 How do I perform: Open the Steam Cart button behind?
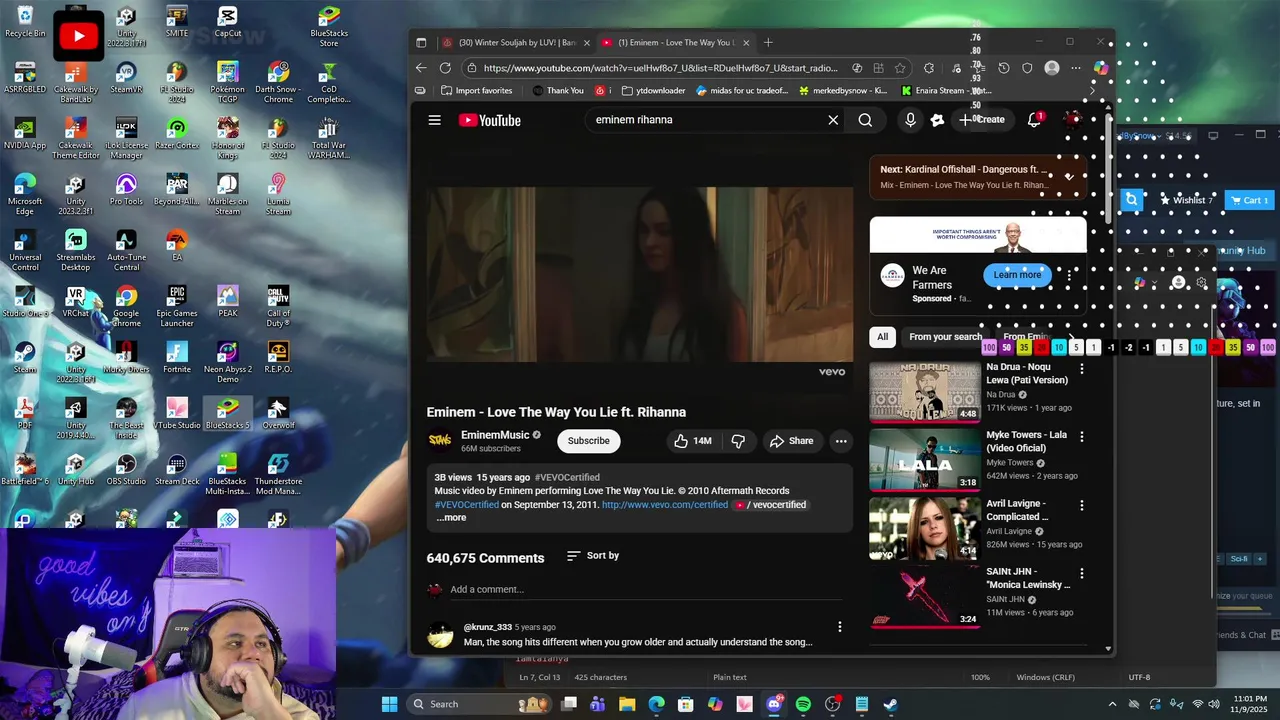(x=1250, y=200)
